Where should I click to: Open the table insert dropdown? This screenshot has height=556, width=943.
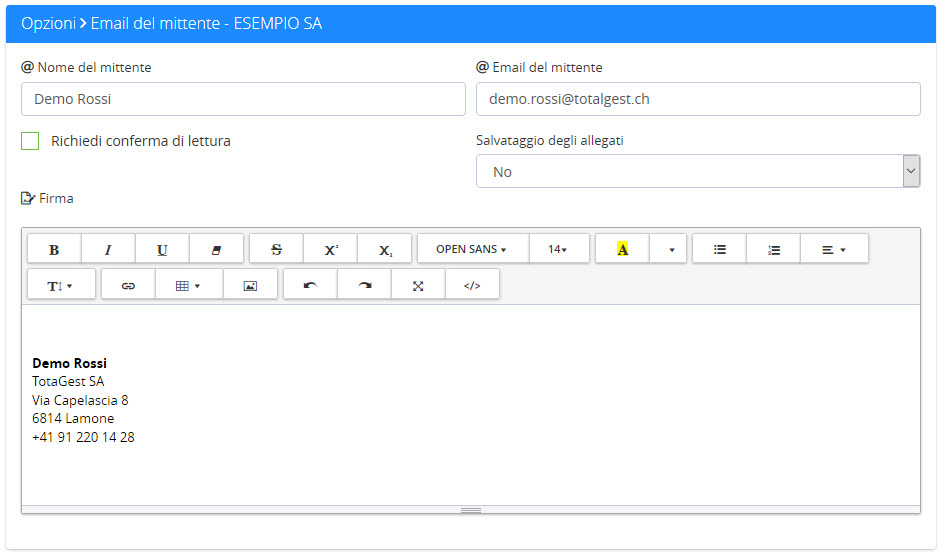[x=188, y=285]
